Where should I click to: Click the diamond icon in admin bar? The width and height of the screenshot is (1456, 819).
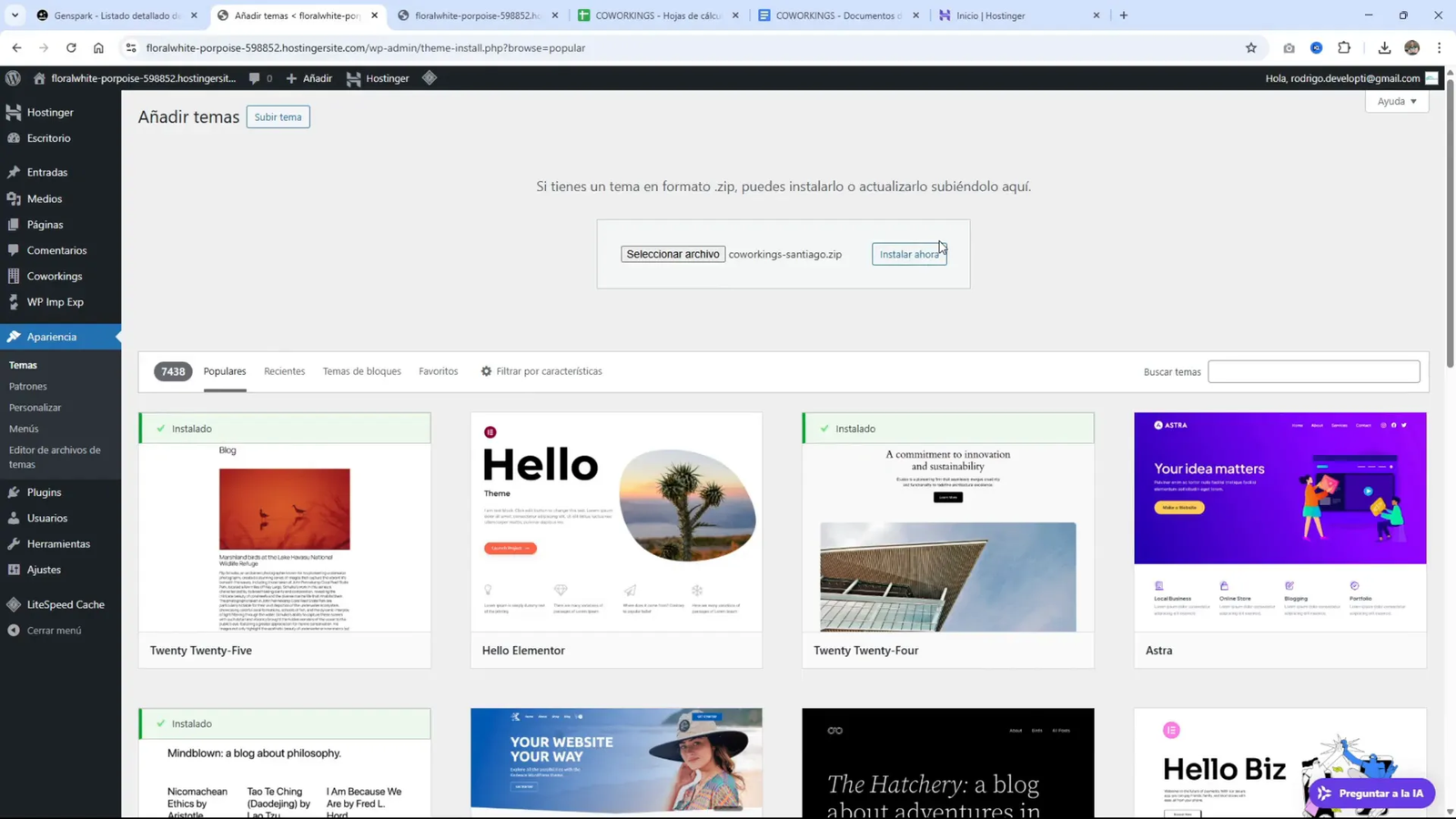tap(430, 78)
